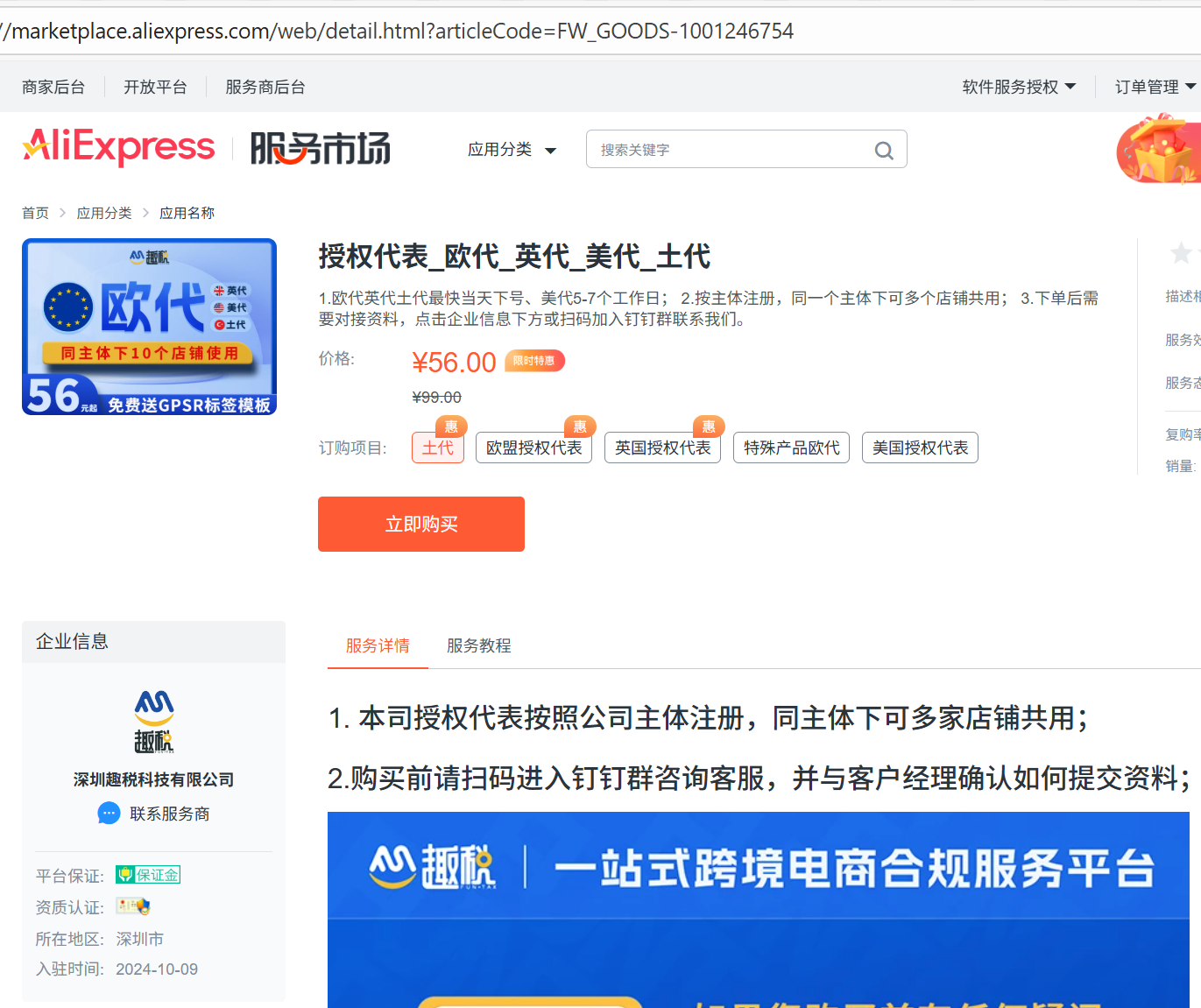1201x1008 pixels.
Task: Switch to the 服务详情 tab
Action: click(378, 645)
